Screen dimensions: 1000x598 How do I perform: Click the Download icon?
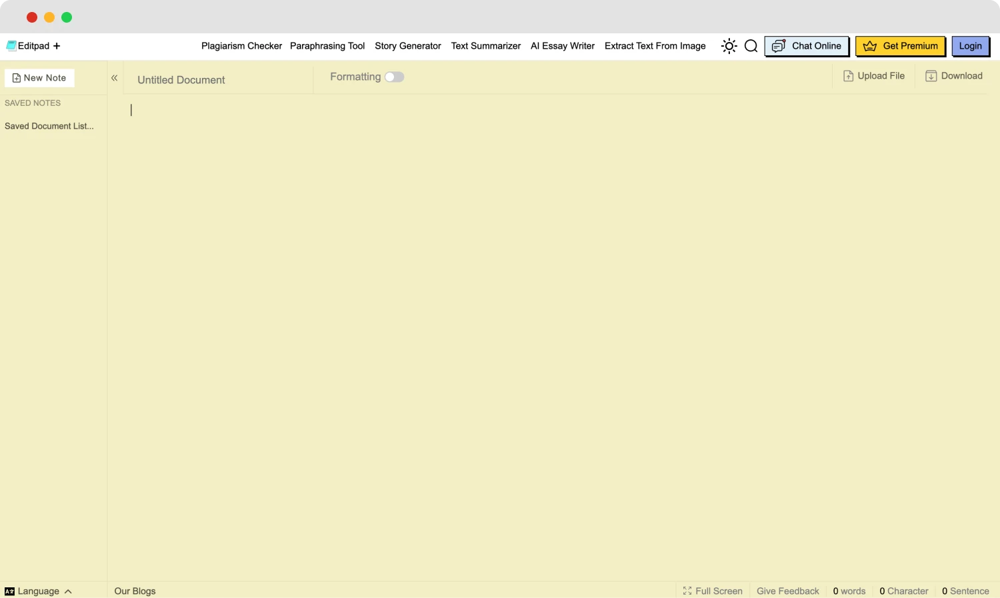pyautogui.click(x=931, y=75)
